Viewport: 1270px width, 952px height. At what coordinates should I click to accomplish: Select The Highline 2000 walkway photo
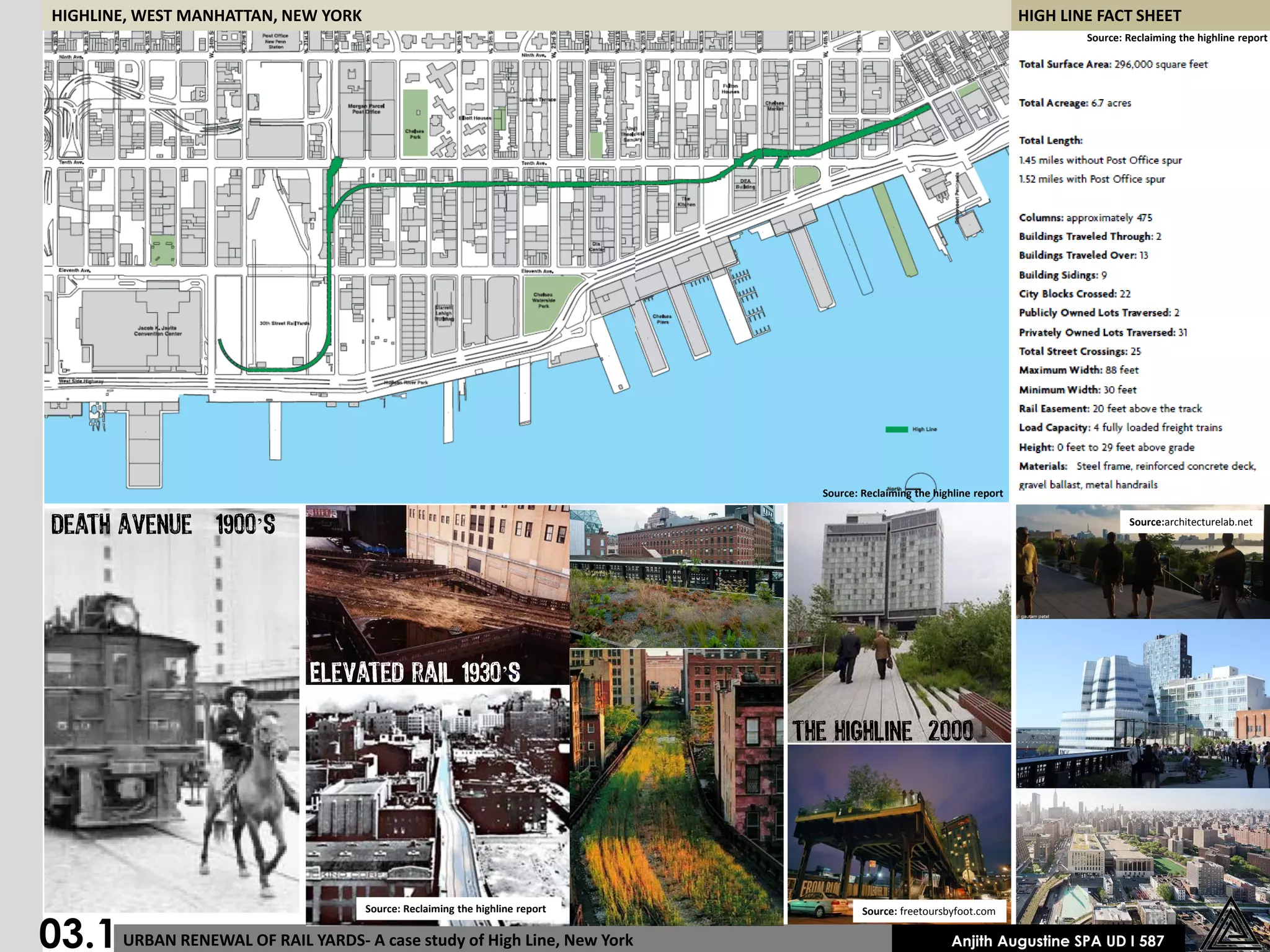pos(899,622)
